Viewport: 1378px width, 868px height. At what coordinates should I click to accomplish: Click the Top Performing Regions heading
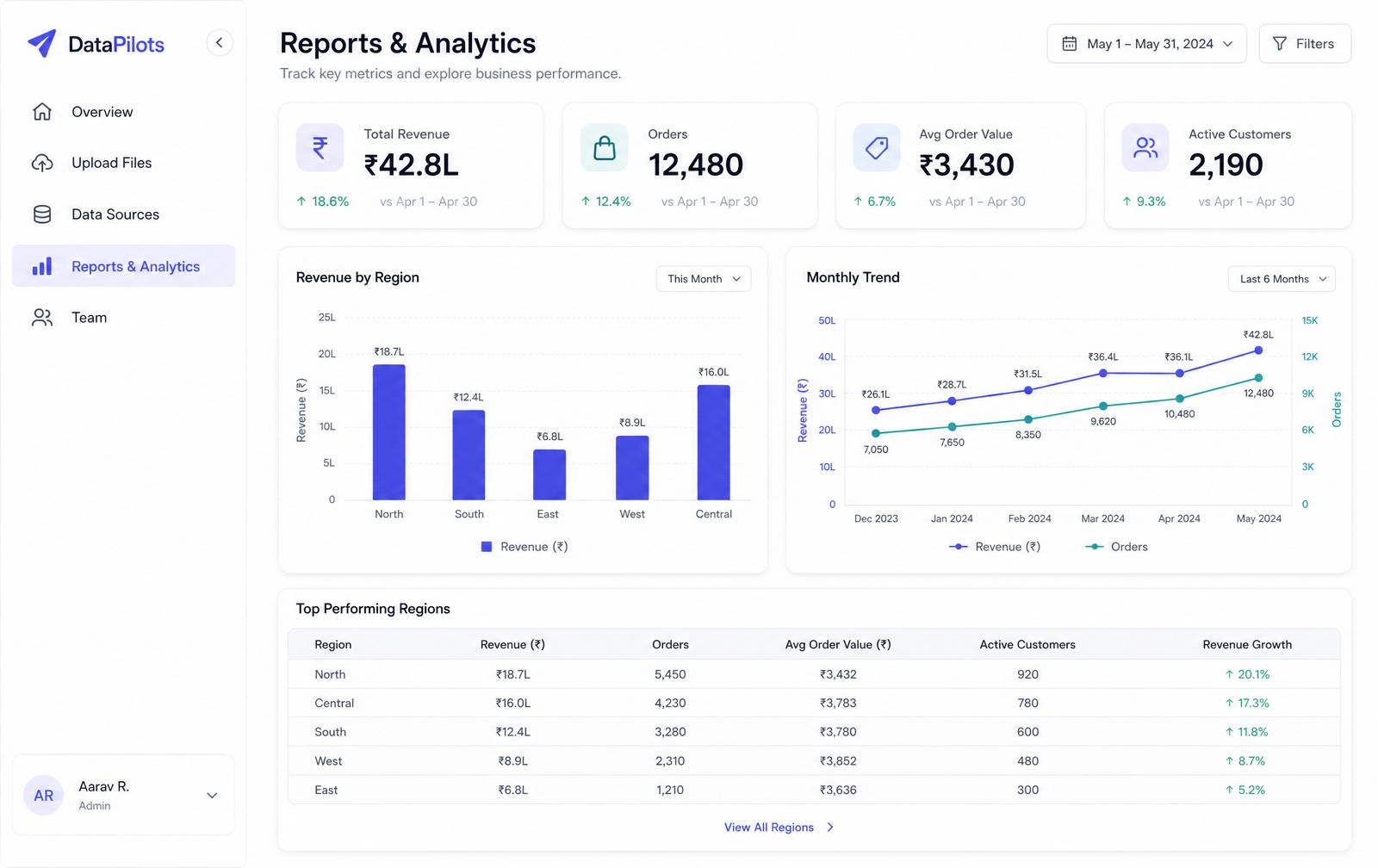pos(373,609)
